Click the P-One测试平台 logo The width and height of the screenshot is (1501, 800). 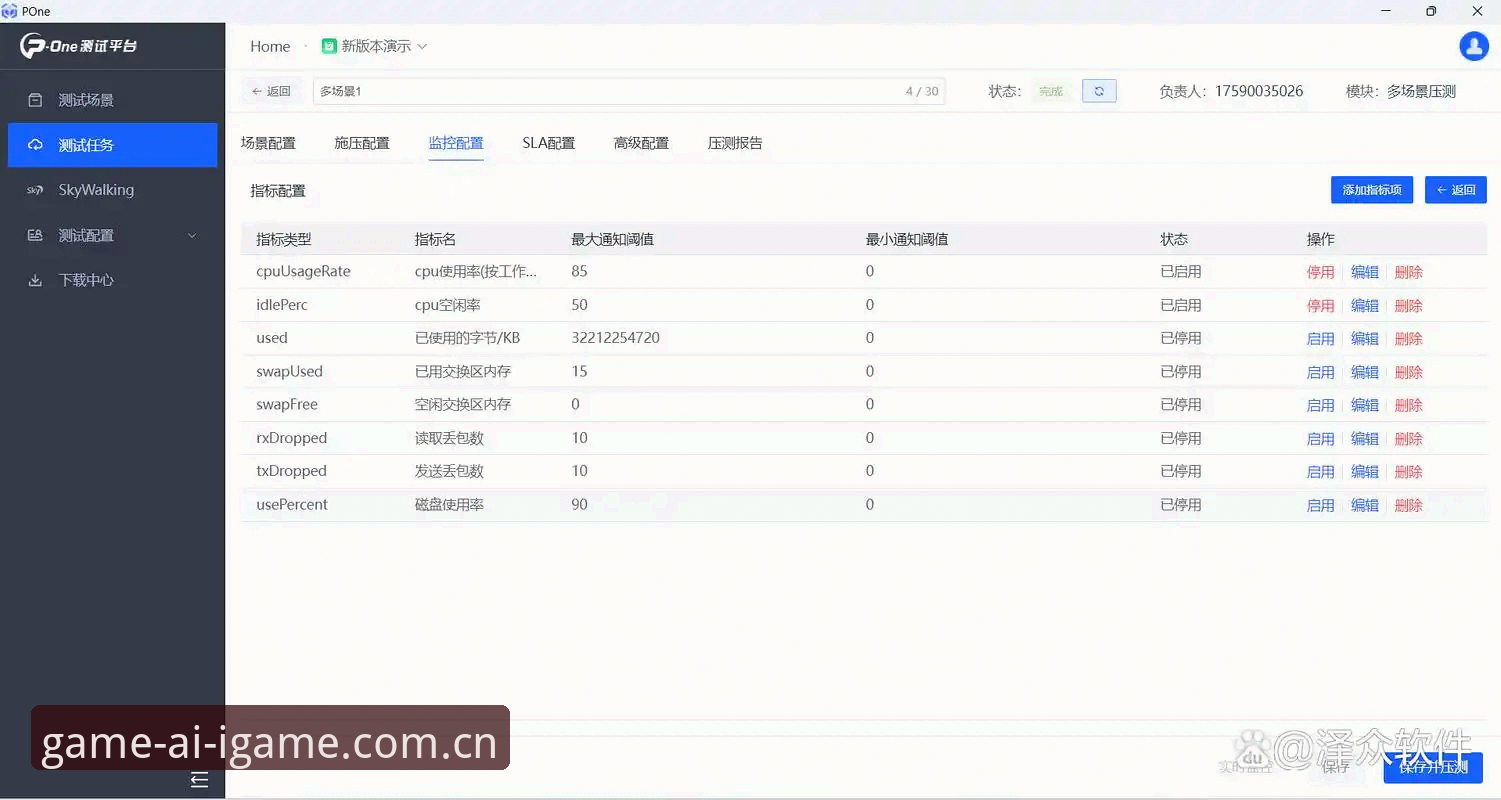point(79,46)
